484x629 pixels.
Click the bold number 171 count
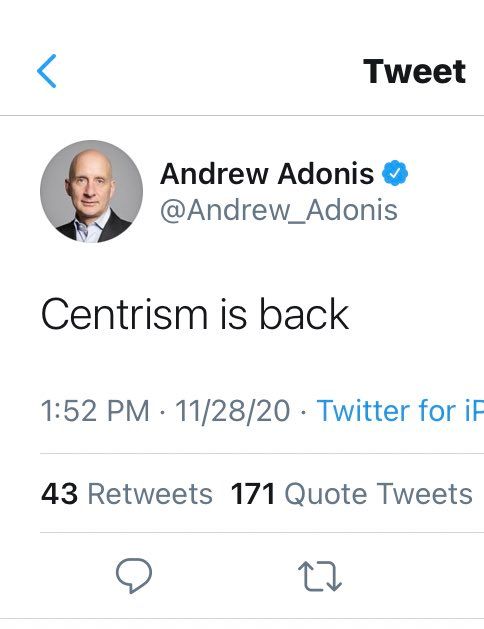[253, 493]
